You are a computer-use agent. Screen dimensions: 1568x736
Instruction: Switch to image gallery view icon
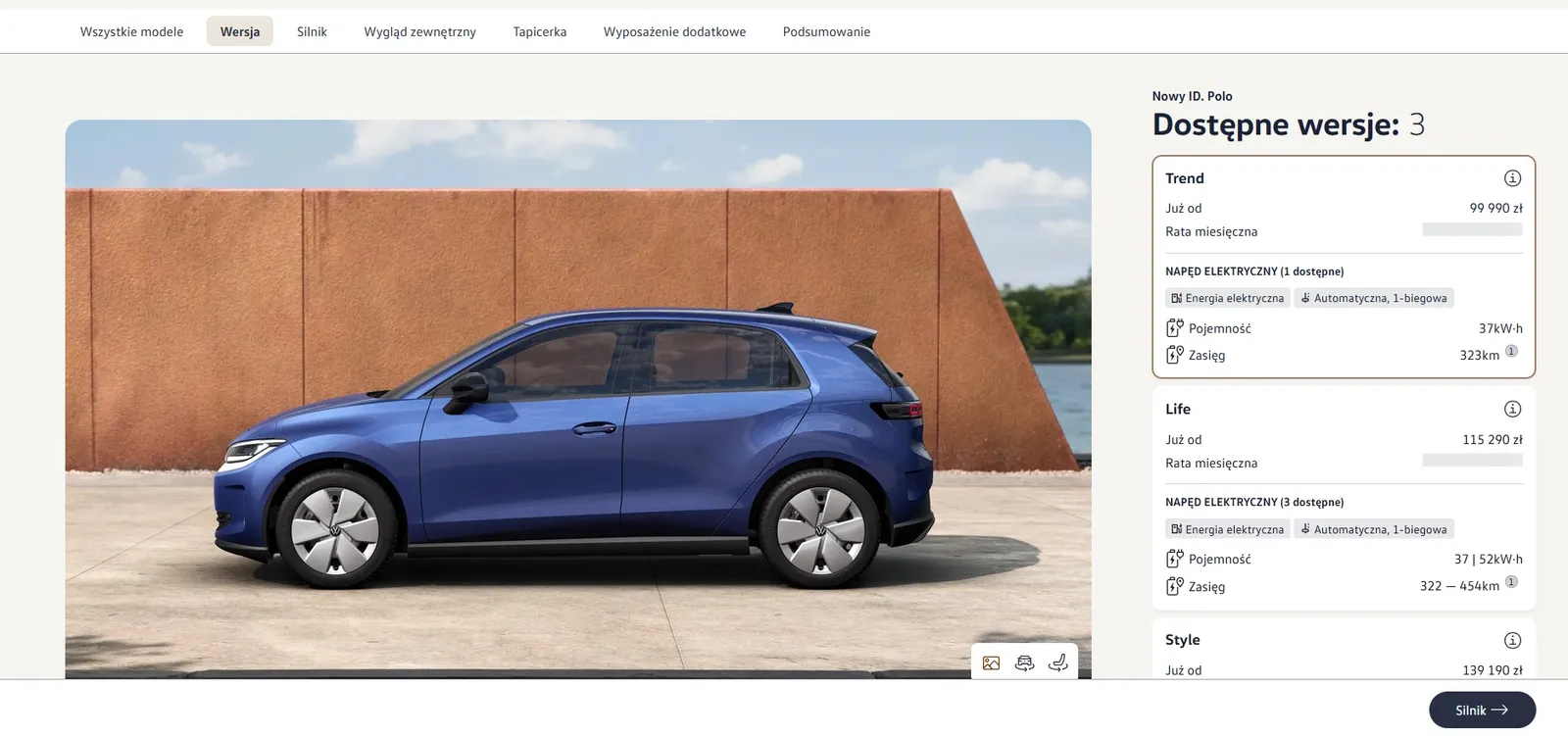click(991, 663)
